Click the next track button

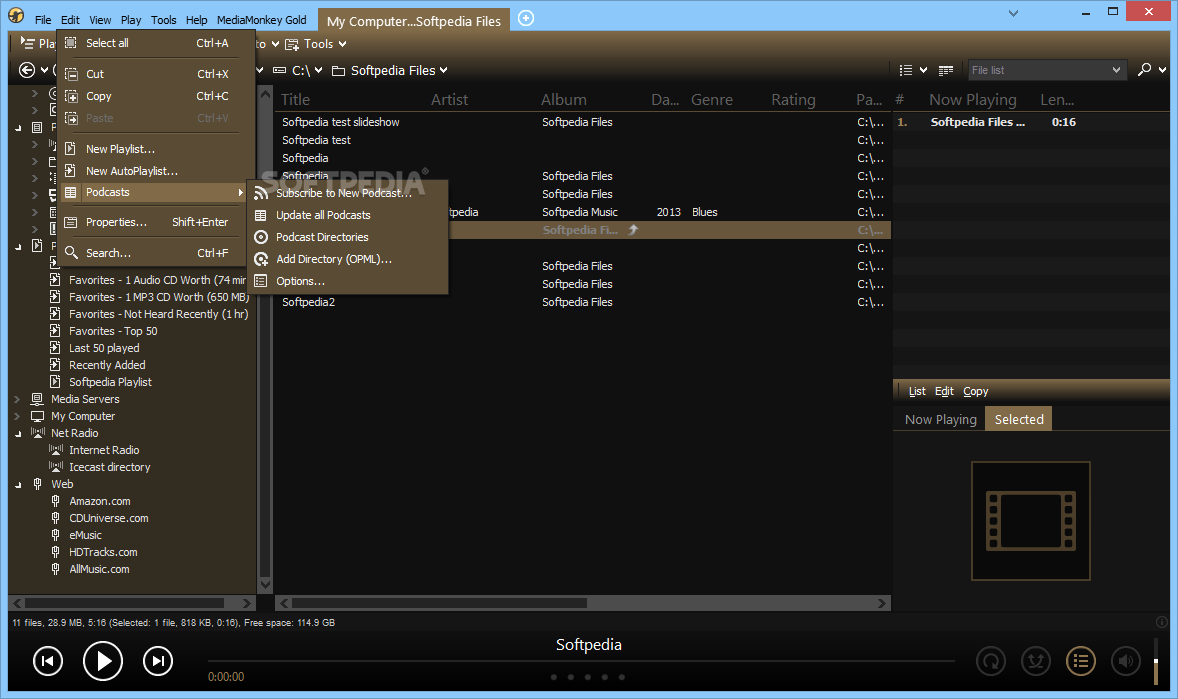158,661
